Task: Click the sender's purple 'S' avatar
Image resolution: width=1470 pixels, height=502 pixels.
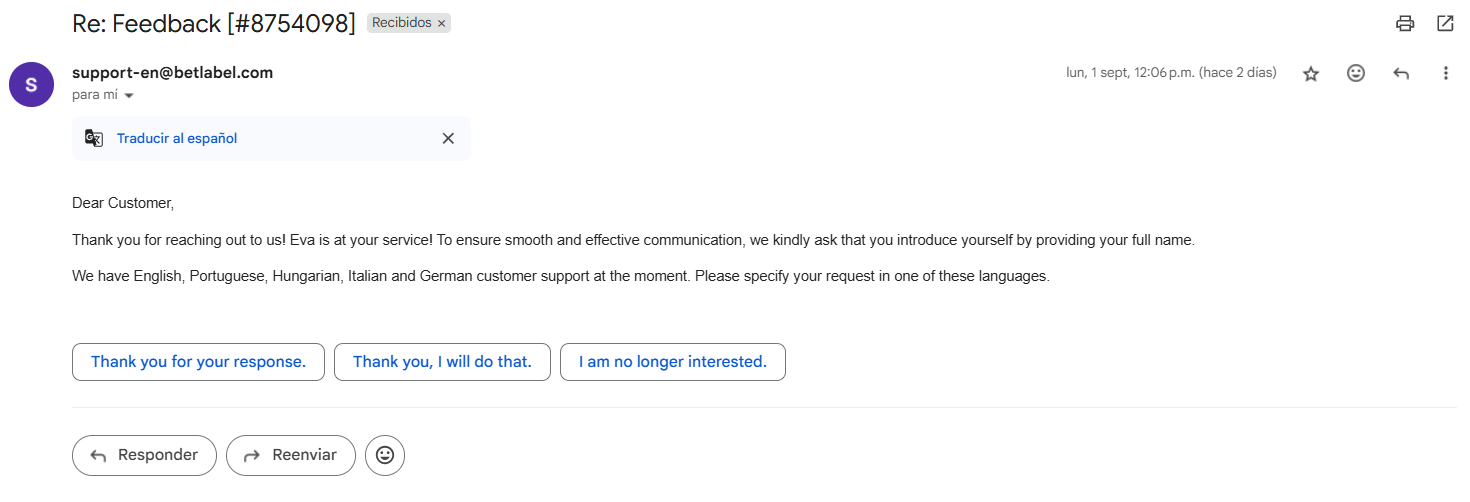Action: [31, 84]
